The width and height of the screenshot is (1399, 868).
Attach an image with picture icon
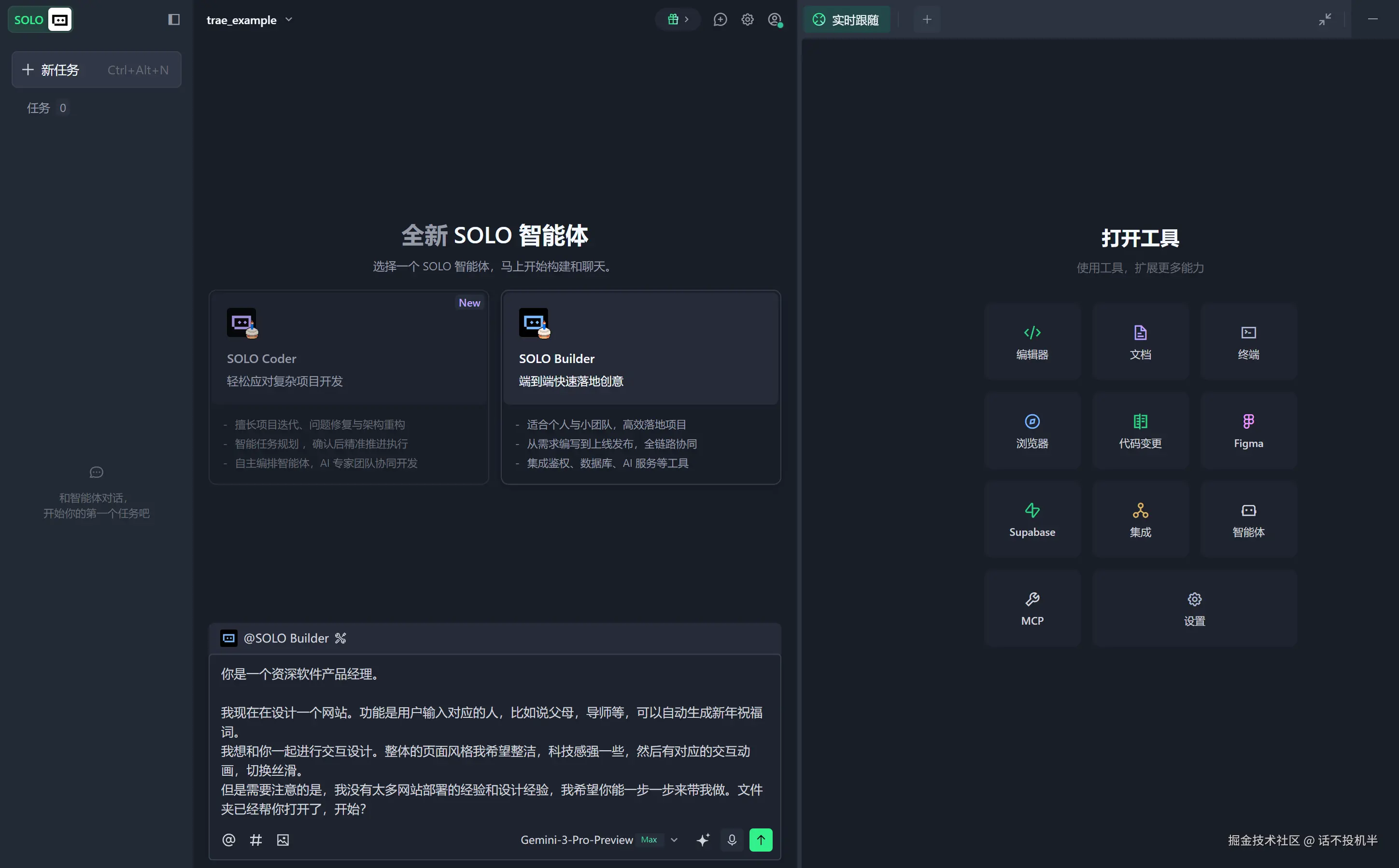[283, 840]
